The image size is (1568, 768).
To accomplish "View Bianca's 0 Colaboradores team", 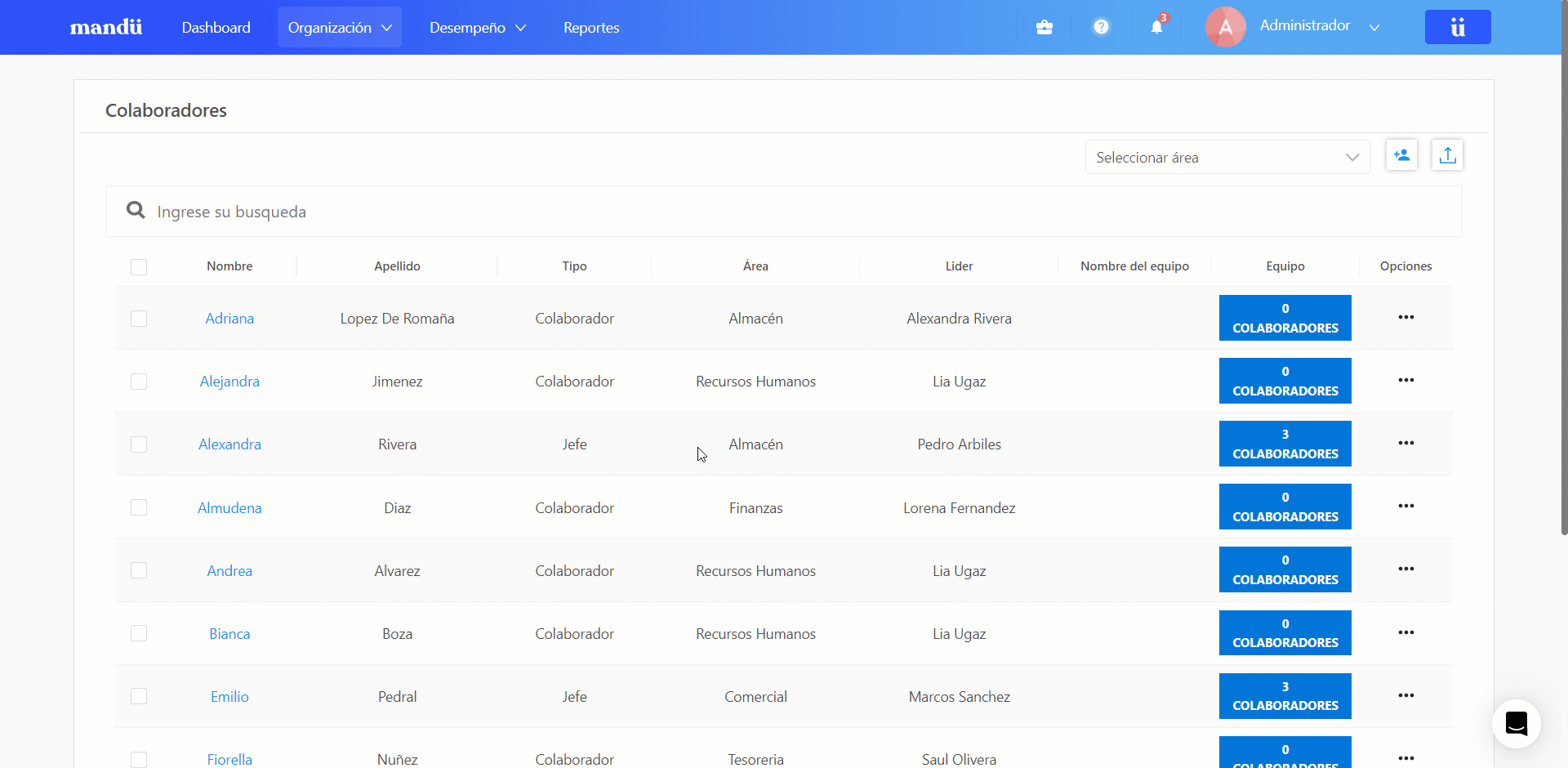I will pos(1285,632).
